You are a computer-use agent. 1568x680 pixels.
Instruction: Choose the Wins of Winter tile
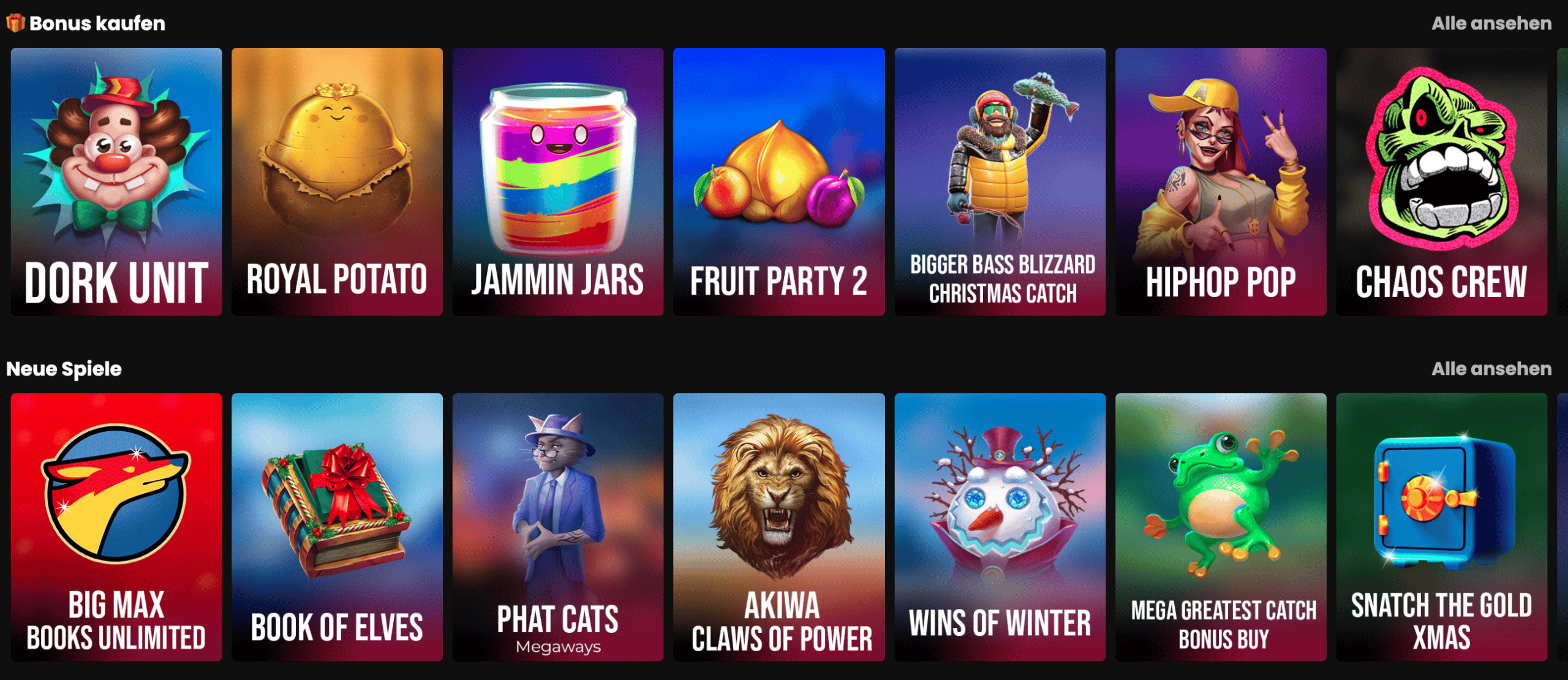pos(1000,527)
